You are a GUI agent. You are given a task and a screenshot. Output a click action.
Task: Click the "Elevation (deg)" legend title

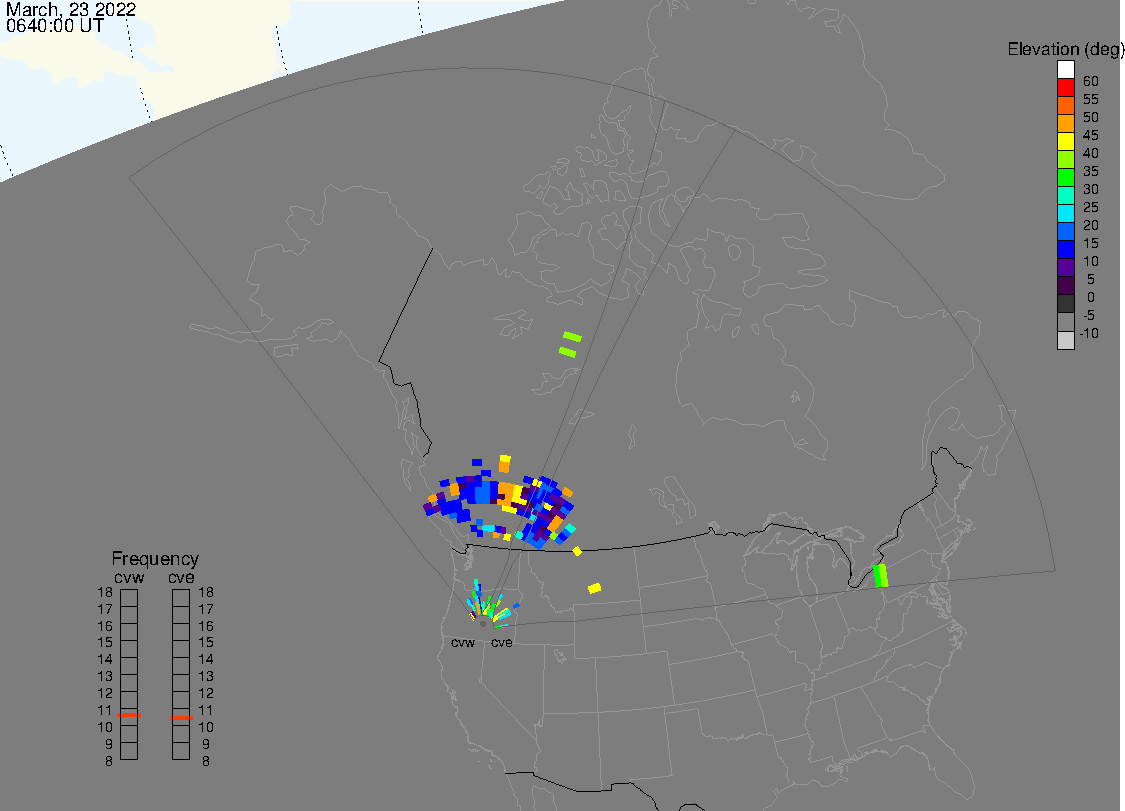pos(1065,49)
